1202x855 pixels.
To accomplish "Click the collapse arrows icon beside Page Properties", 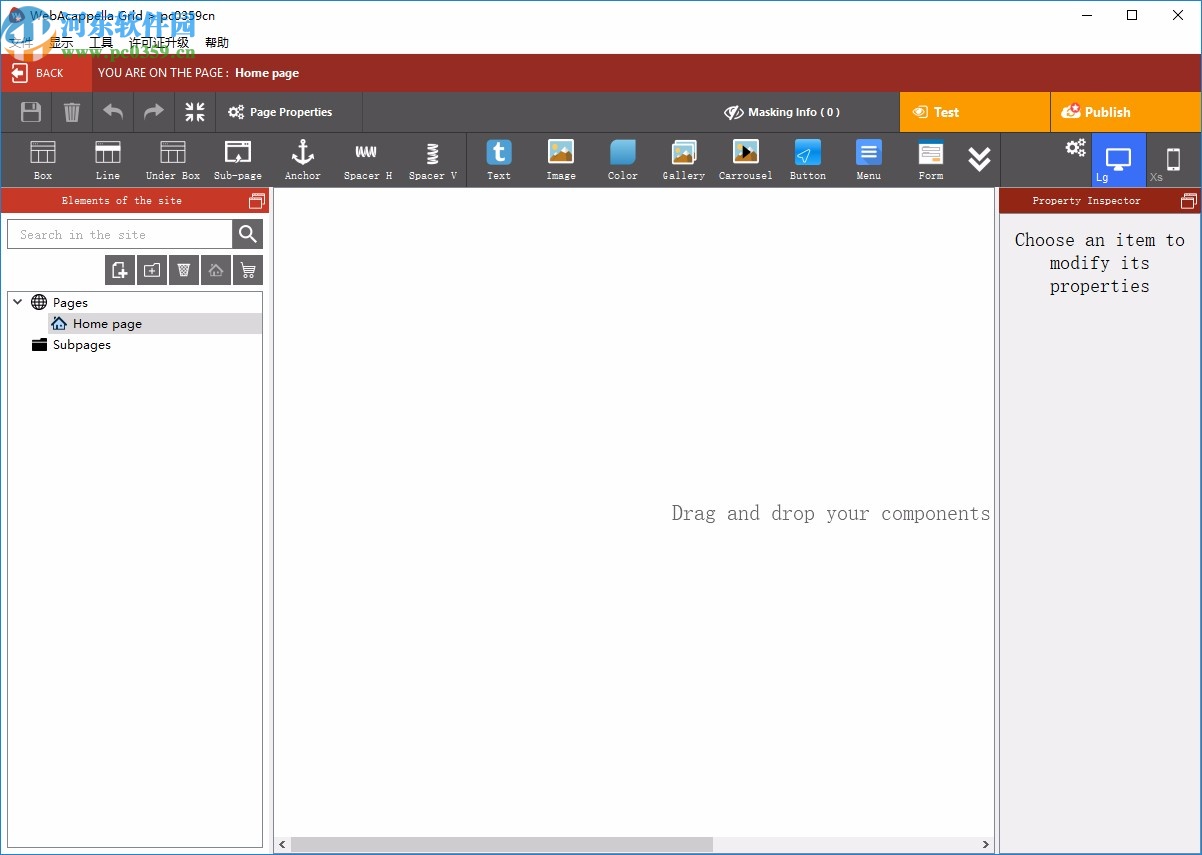I will coord(195,112).
